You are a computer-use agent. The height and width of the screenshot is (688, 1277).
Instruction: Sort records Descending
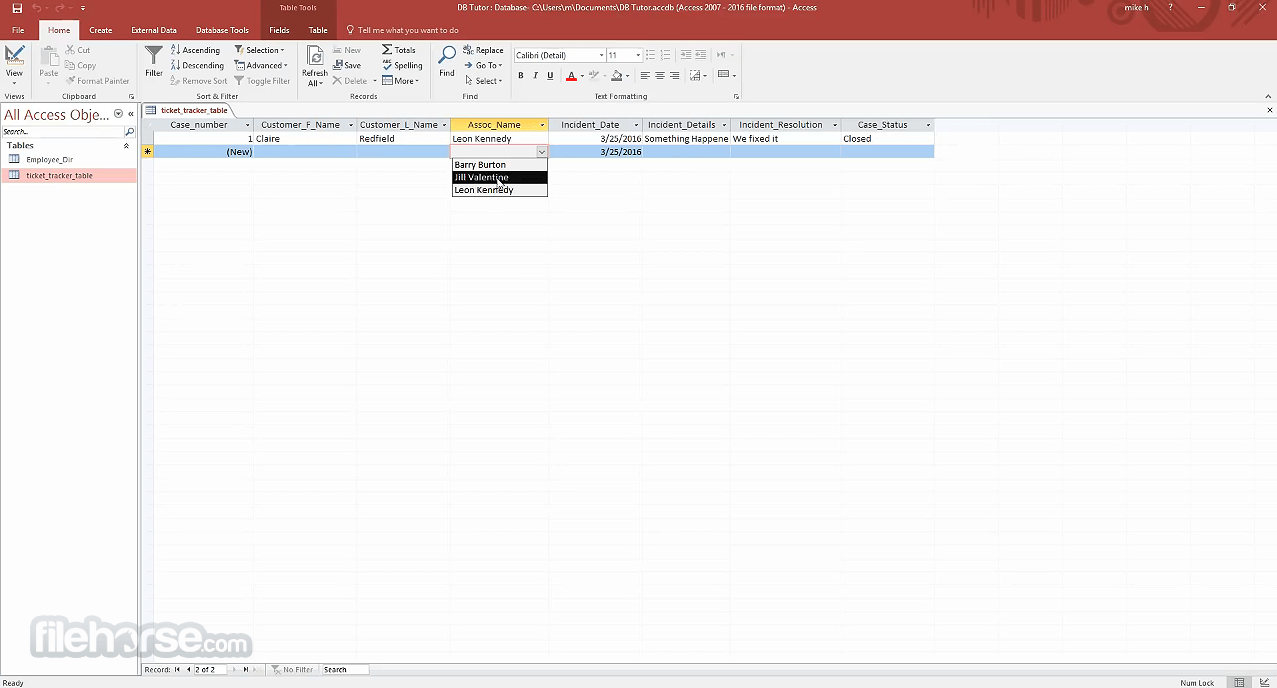click(x=197, y=65)
